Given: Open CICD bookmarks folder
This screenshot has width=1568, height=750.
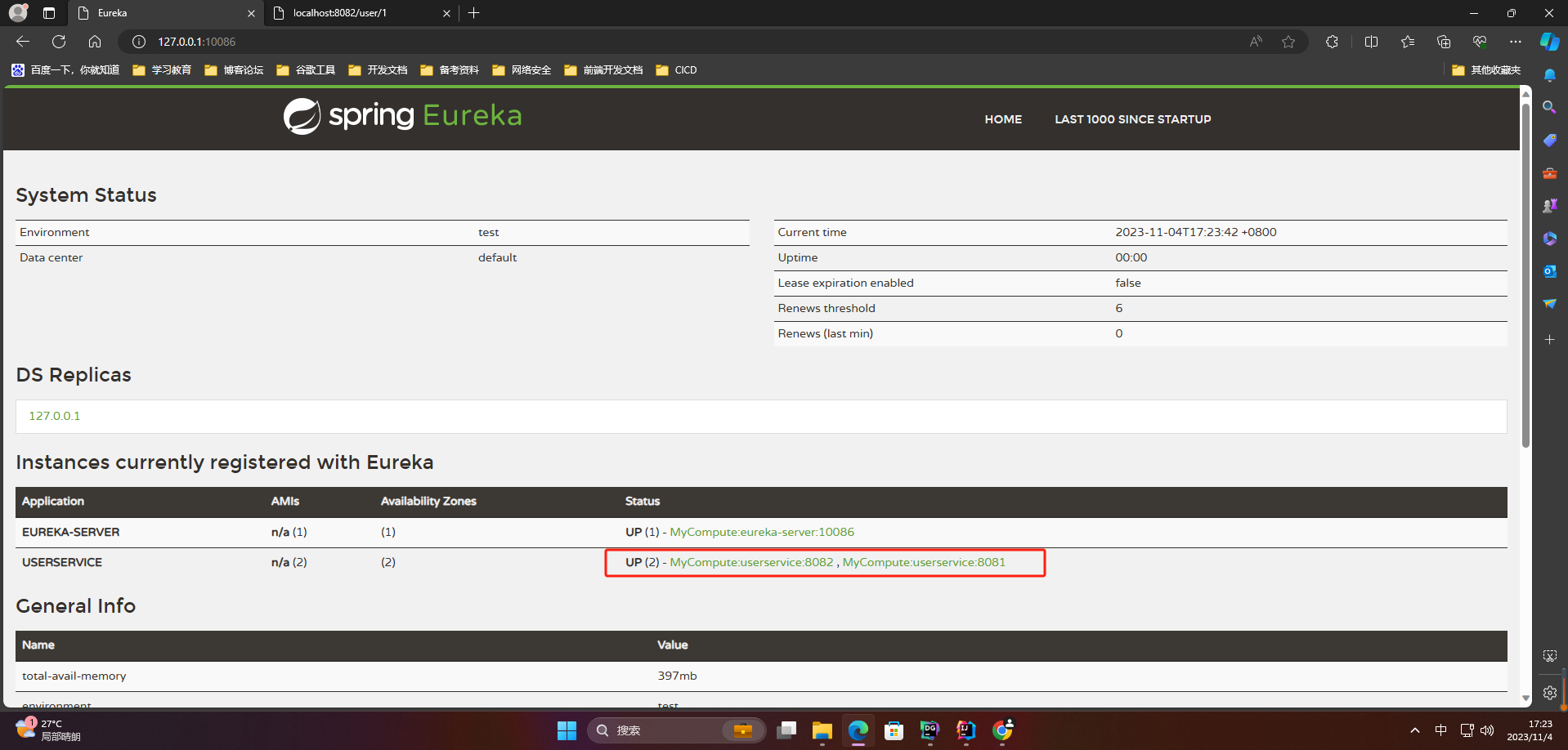Looking at the screenshot, I should click(x=677, y=70).
